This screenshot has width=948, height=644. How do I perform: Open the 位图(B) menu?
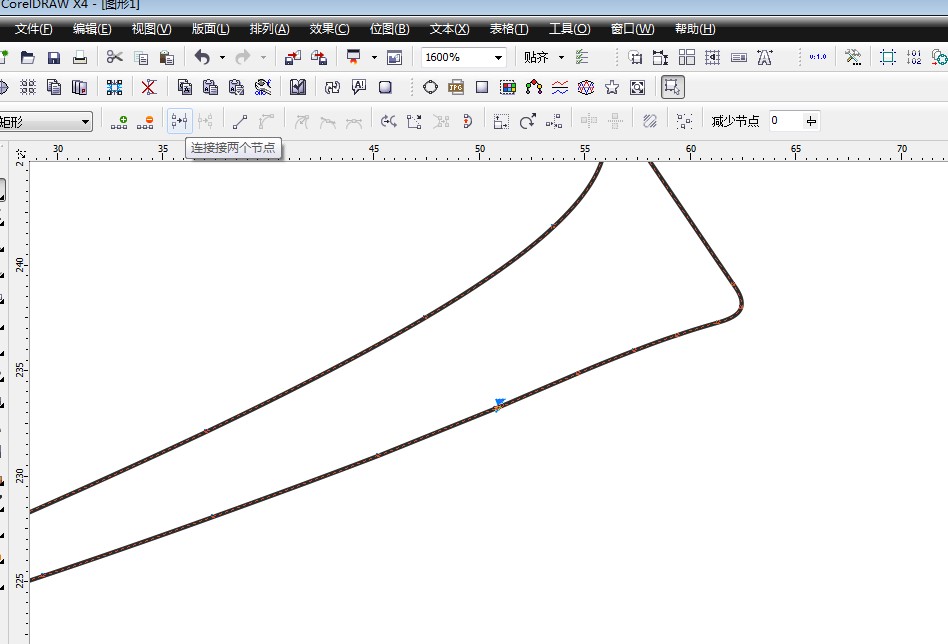point(389,29)
